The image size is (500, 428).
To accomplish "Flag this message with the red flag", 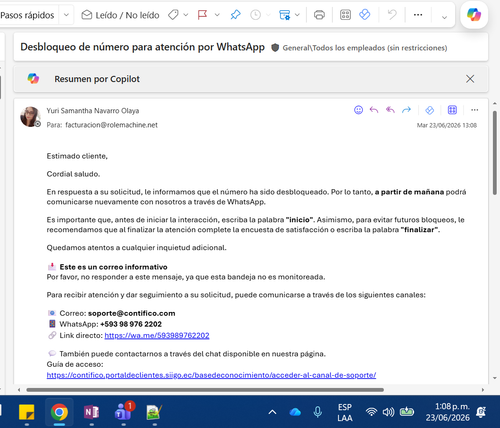I will (x=202, y=15).
